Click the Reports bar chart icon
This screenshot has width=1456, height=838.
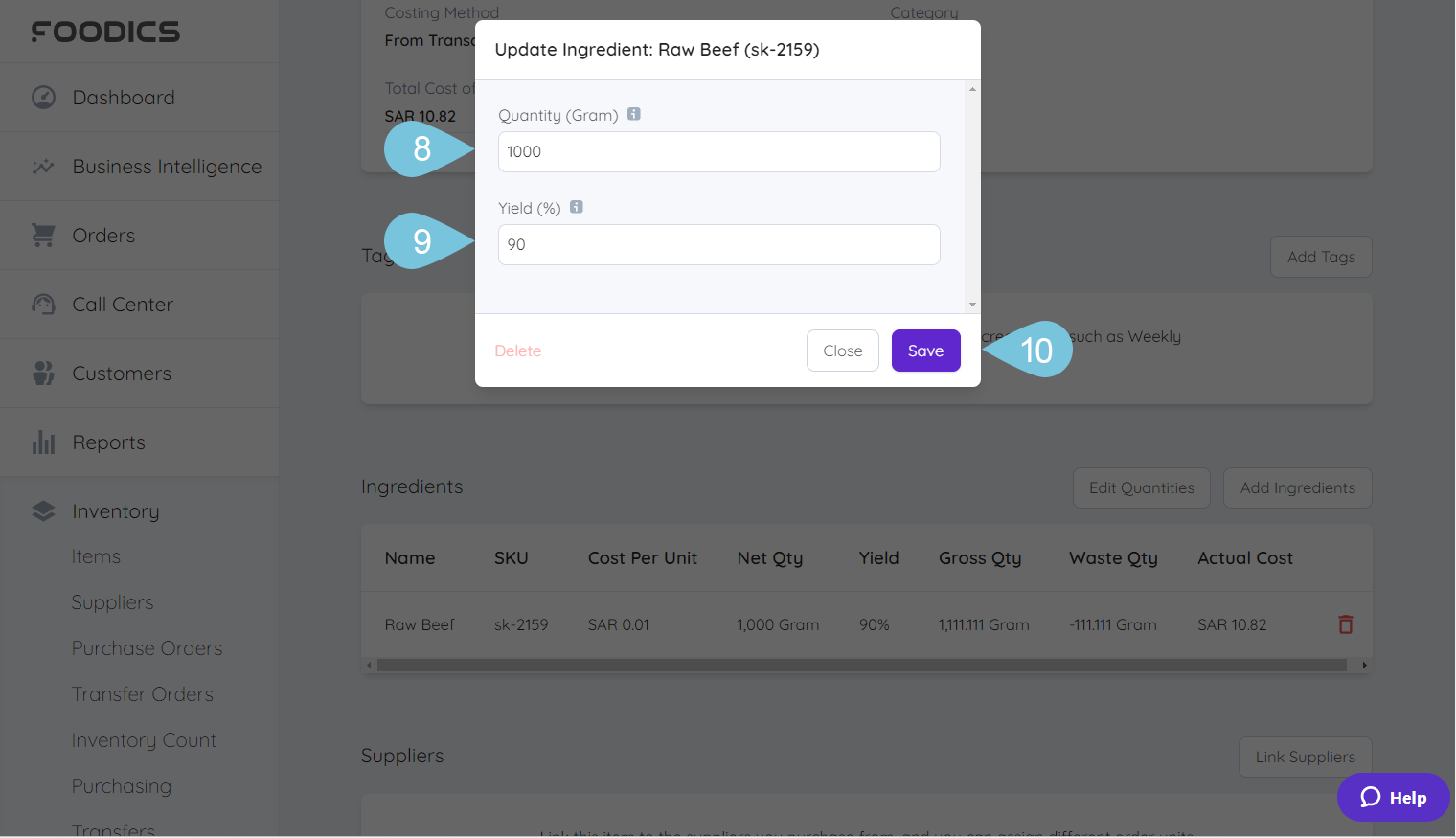[x=43, y=442]
